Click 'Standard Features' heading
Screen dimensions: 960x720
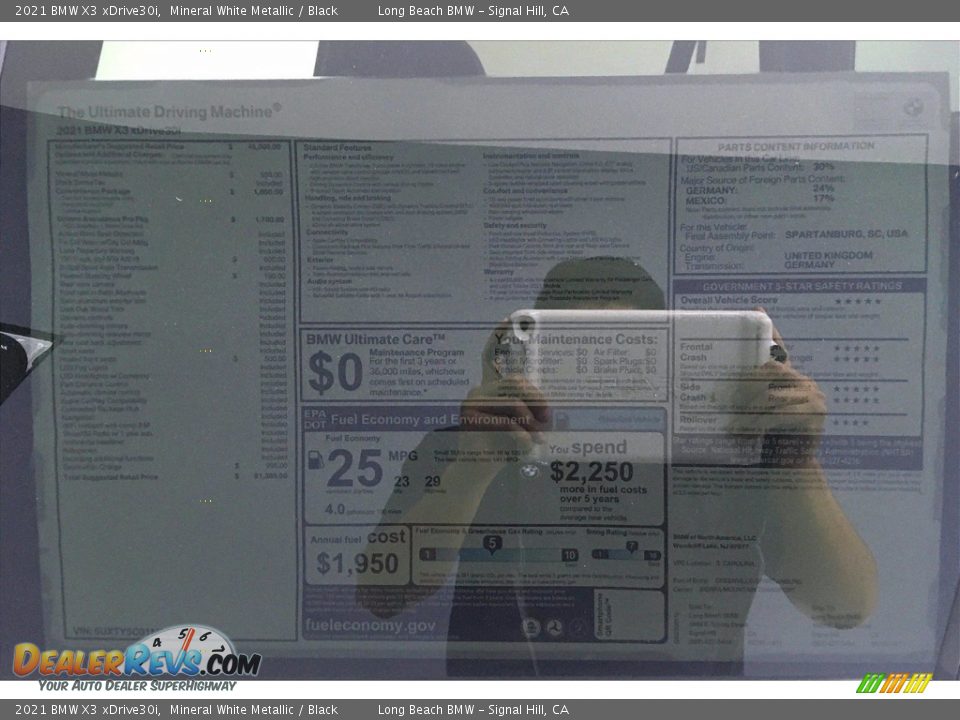click(337, 148)
